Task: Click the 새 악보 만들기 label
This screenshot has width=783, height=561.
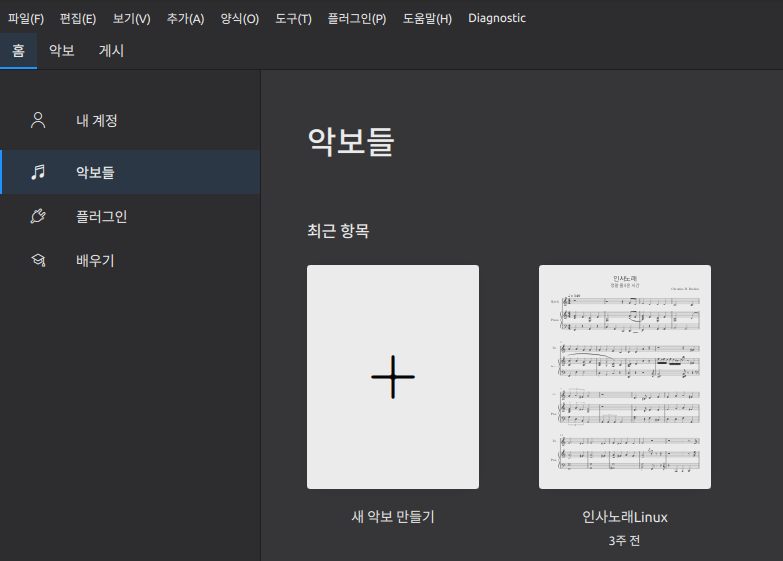Action: coord(393,517)
